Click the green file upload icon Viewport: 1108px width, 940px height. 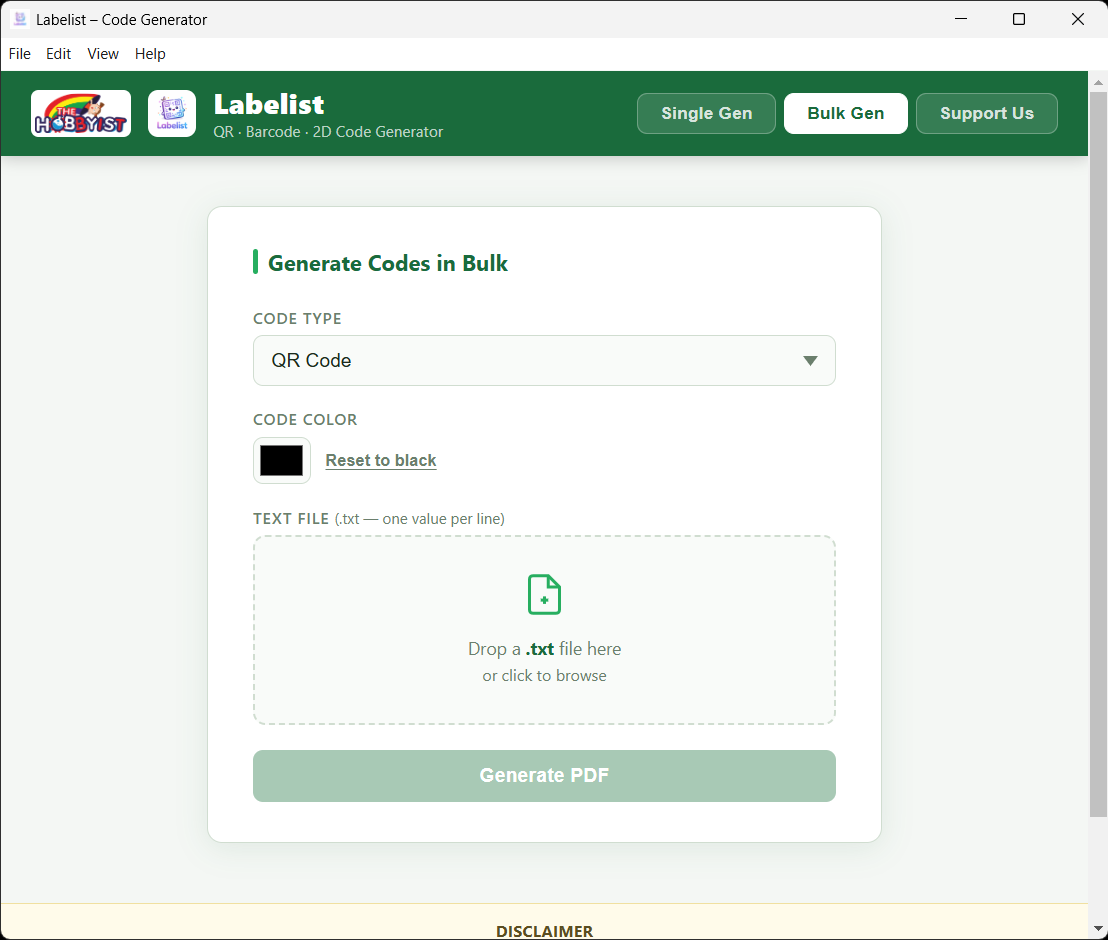pyautogui.click(x=544, y=594)
